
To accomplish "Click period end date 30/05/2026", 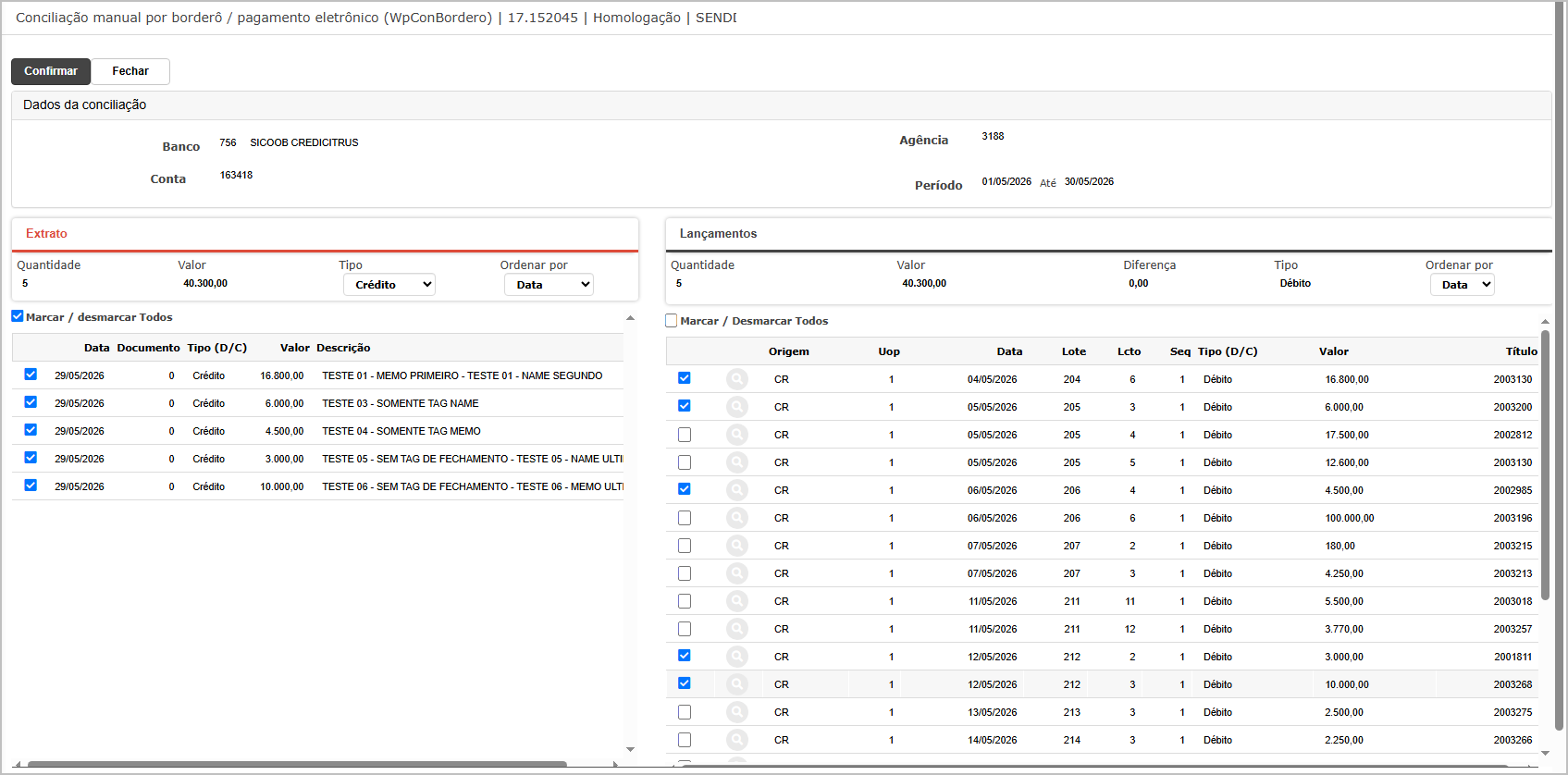I will click(1089, 181).
